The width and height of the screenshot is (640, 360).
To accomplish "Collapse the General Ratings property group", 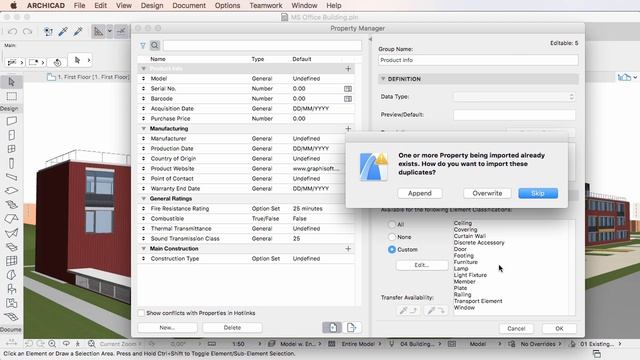I will [x=144, y=199].
